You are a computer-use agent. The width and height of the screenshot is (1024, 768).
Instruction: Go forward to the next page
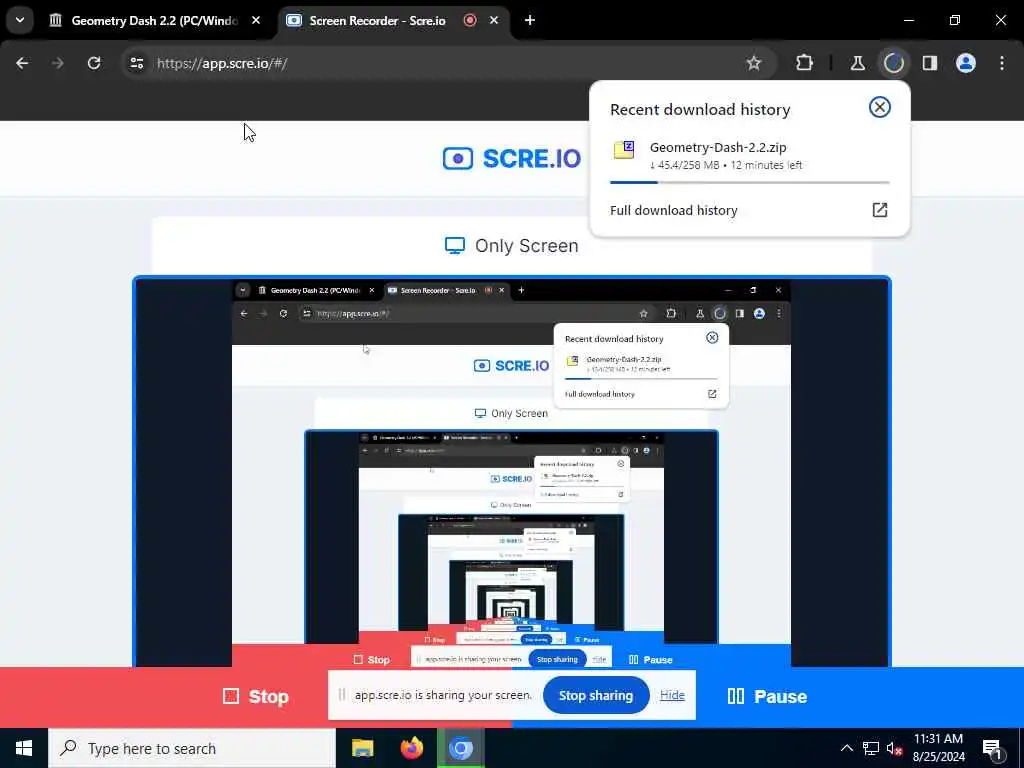pos(57,63)
